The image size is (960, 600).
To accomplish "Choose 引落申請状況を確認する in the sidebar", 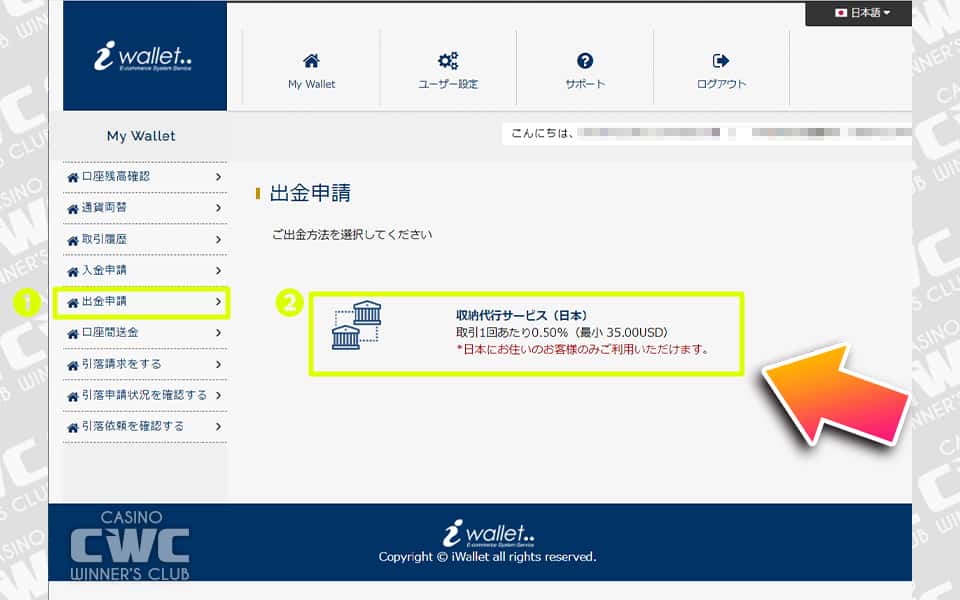I will pyautogui.click(x=144, y=395).
